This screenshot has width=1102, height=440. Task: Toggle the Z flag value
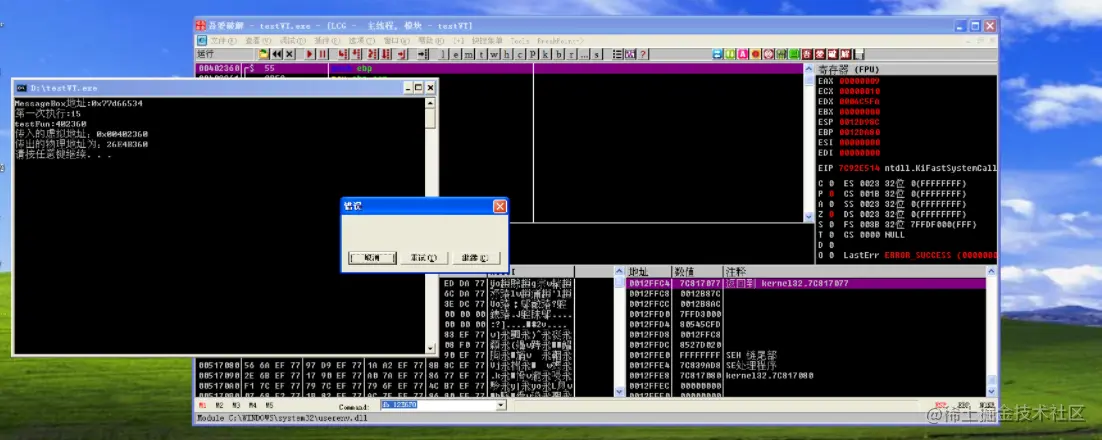[831, 214]
